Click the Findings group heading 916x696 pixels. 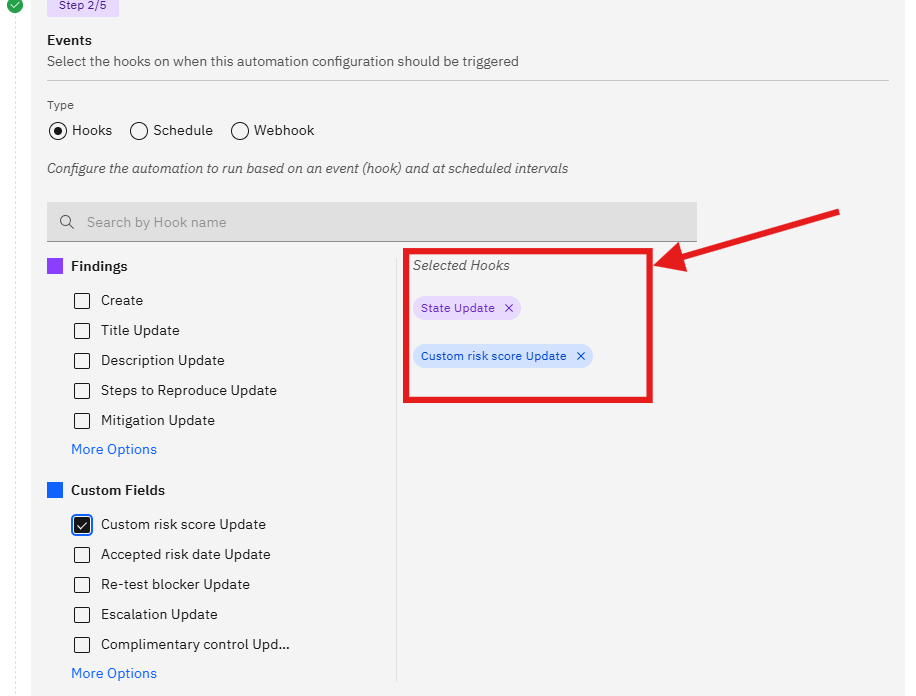coord(99,266)
